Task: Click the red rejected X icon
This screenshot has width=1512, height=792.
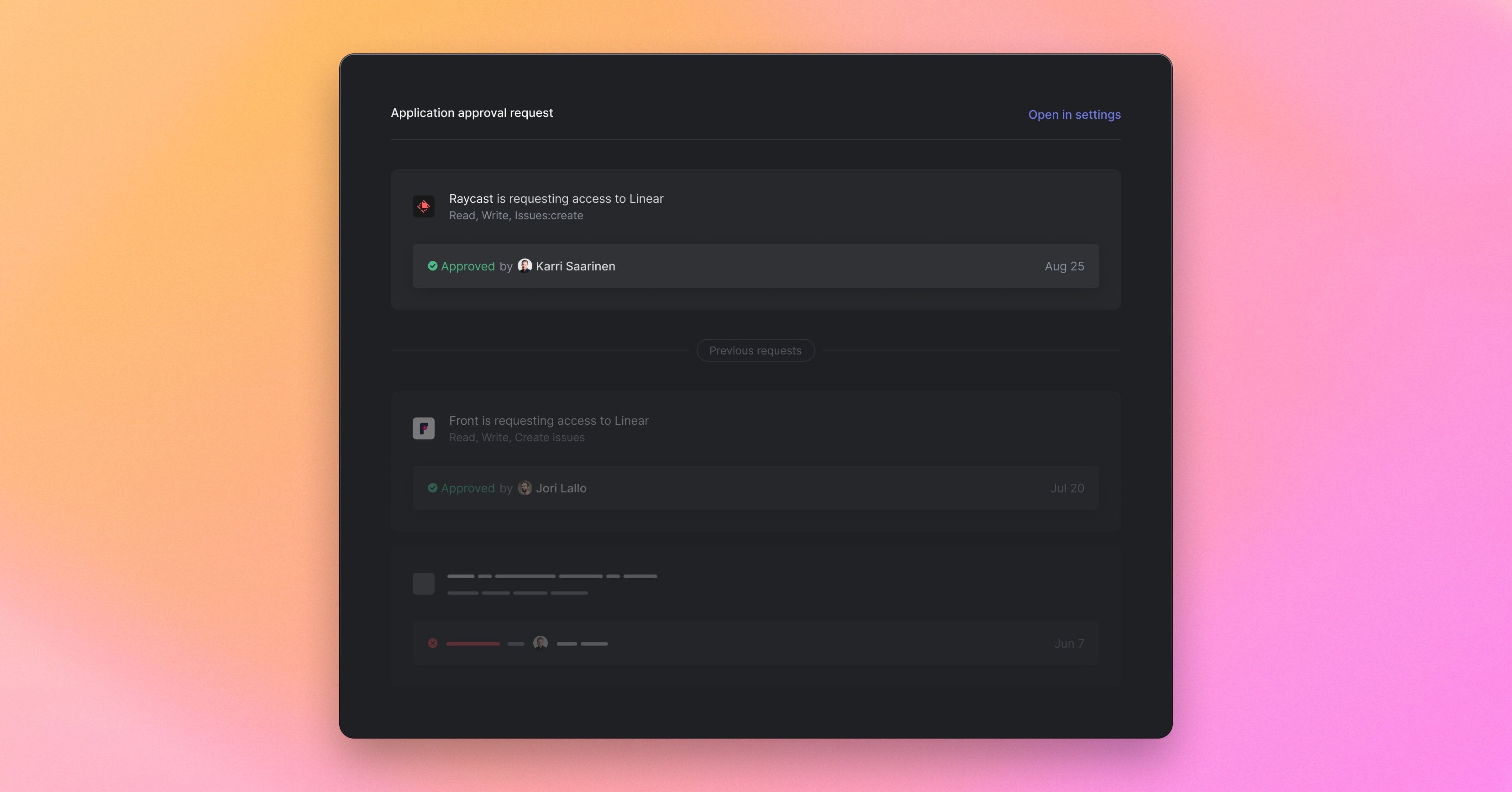Action: (433, 643)
